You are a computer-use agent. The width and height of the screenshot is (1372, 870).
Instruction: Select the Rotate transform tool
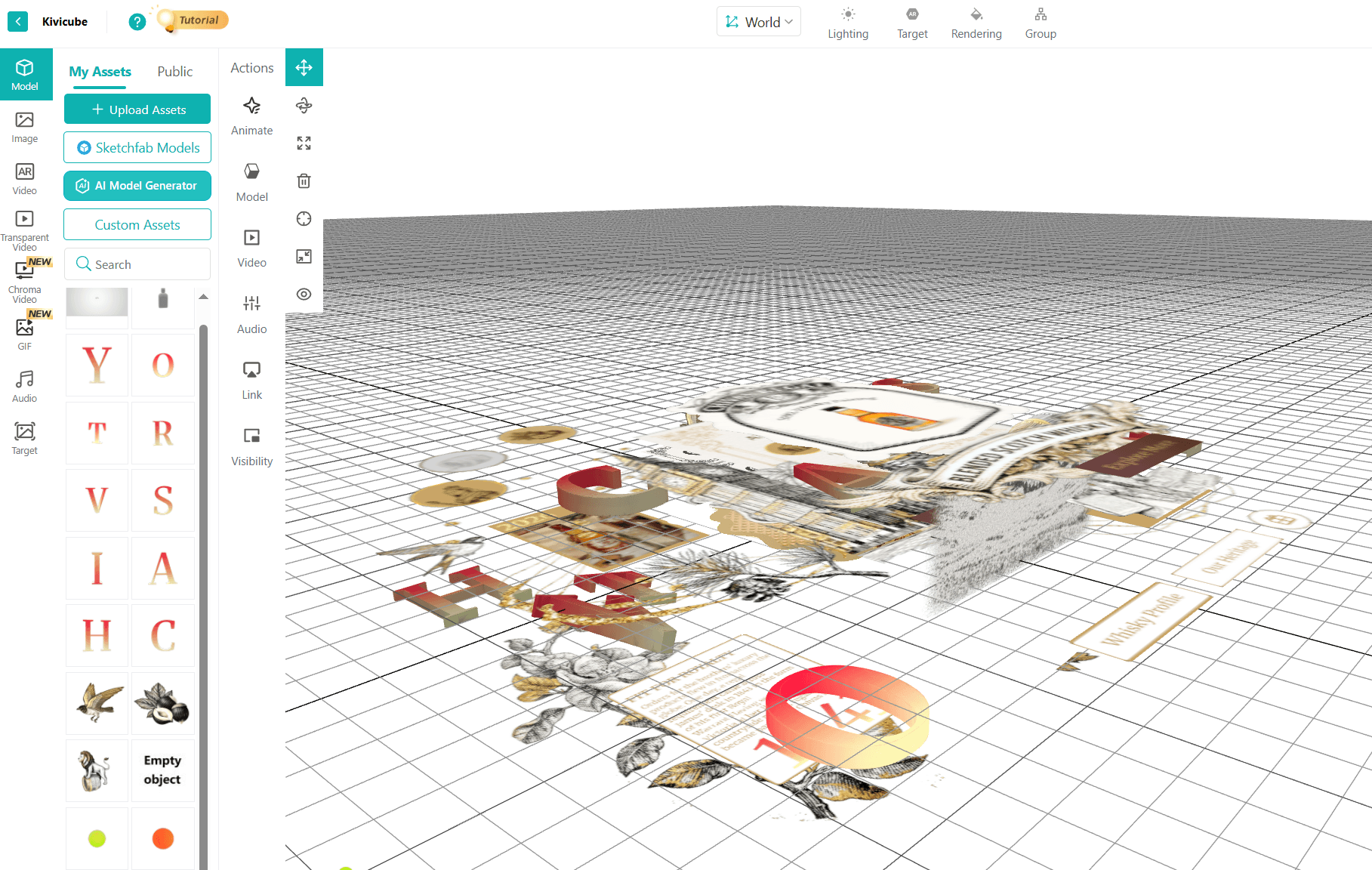304,106
